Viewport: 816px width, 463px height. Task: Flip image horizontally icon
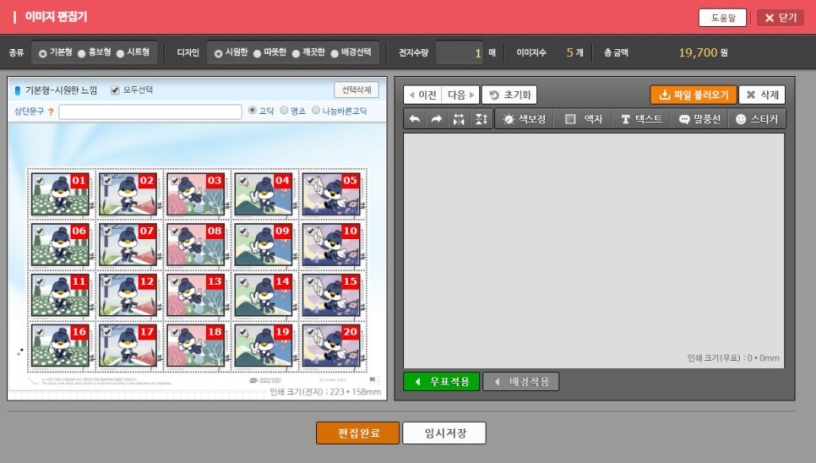click(x=458, y=119)
